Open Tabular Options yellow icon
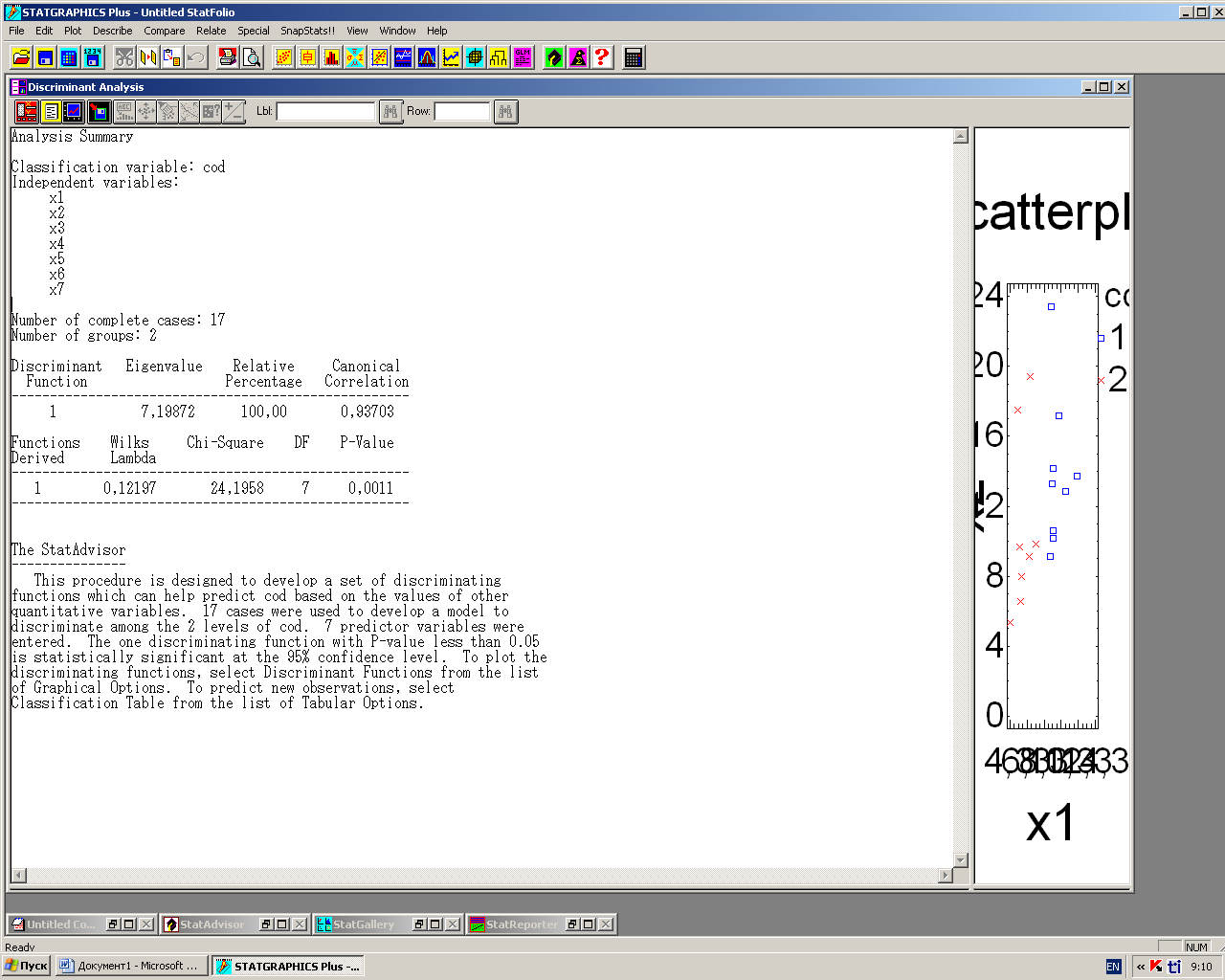The height and width of the screenshot is (980, 1225). 51,112
